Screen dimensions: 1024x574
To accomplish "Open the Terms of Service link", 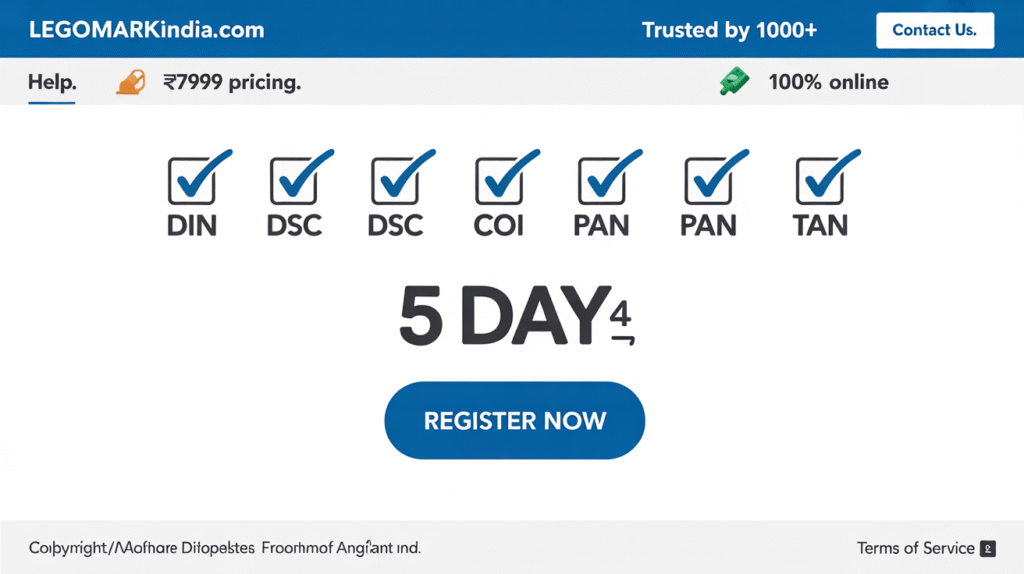I will coord(916,548).
